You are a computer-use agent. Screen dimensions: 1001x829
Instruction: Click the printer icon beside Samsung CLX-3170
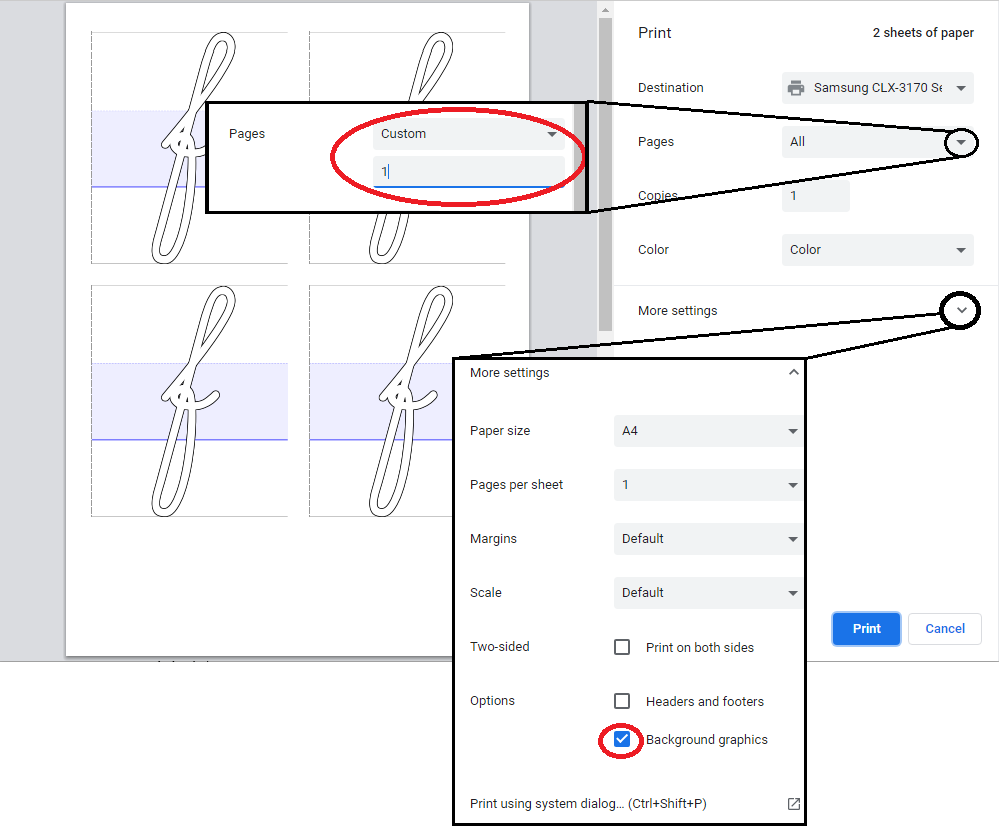pos(796,88)
